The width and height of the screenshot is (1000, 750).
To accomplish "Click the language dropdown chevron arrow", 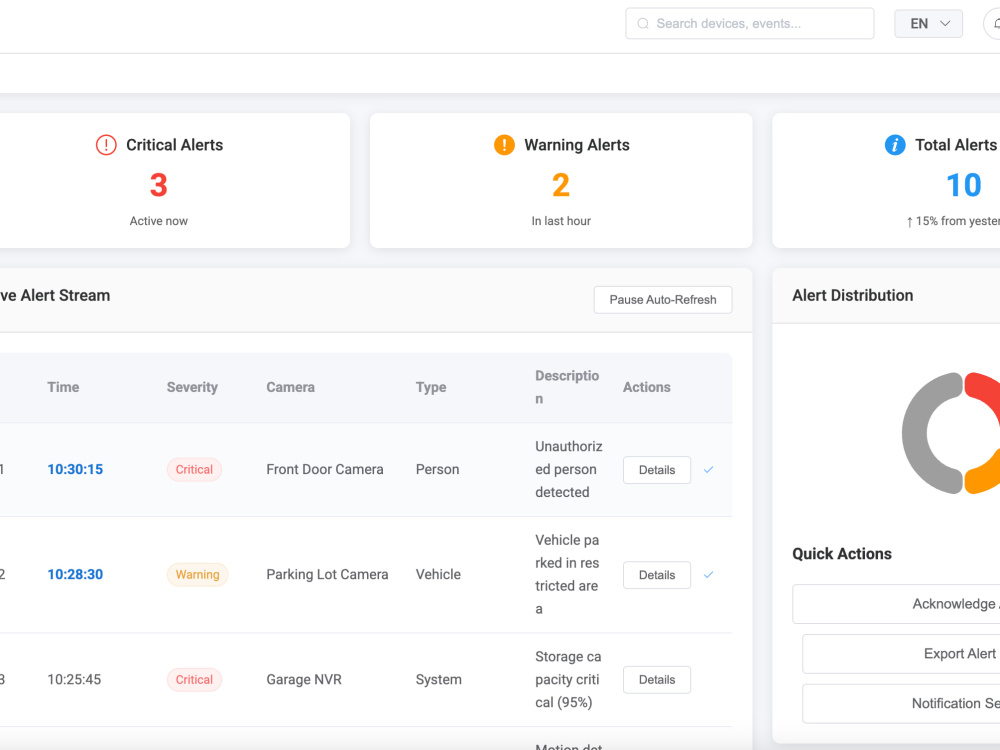I will 945,24.
